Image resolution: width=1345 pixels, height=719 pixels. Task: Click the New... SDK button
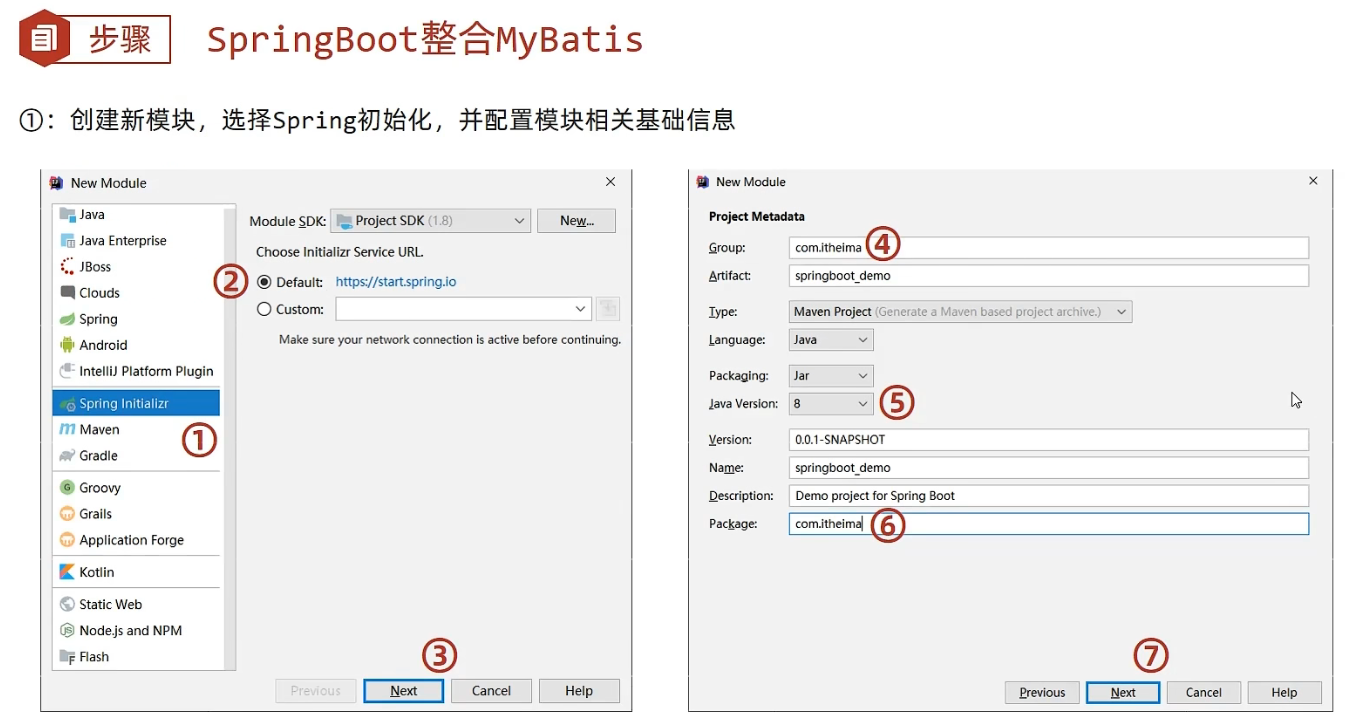(x=576, y=220)
